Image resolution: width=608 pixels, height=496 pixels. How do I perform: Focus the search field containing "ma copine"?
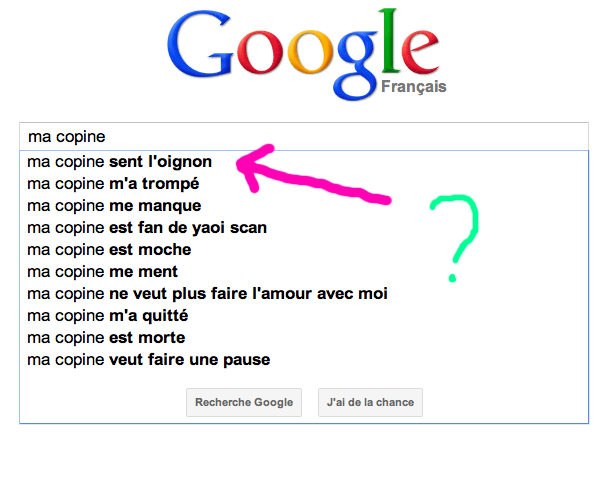300,136
